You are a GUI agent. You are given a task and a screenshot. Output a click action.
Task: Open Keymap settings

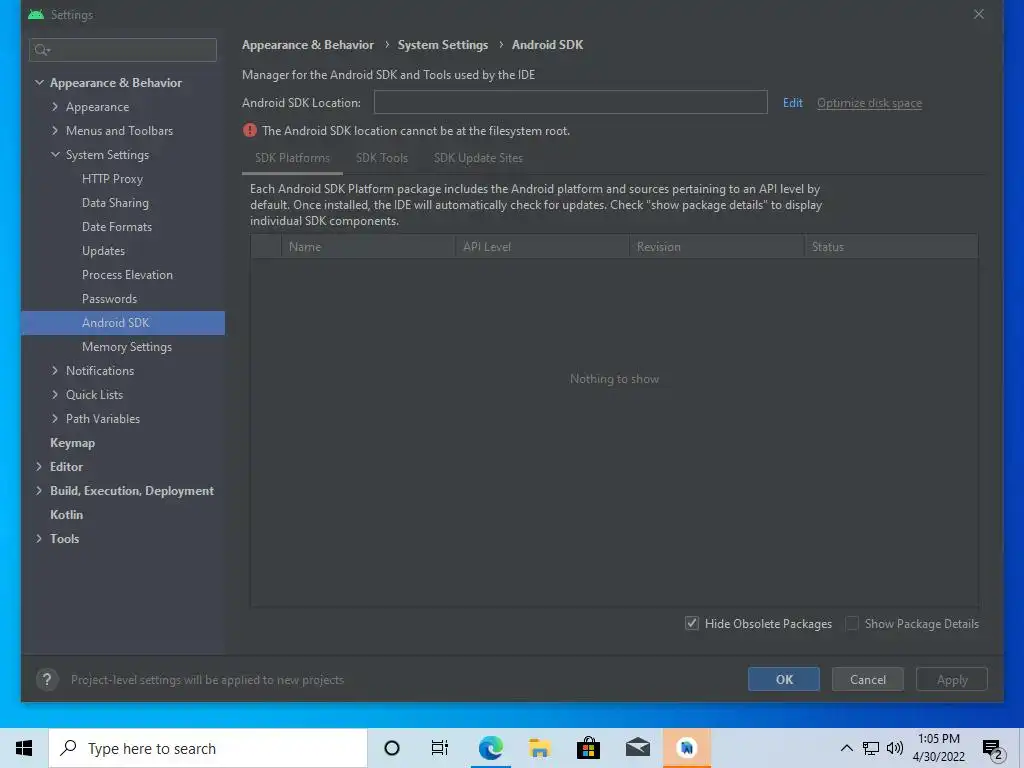[72, 443]
